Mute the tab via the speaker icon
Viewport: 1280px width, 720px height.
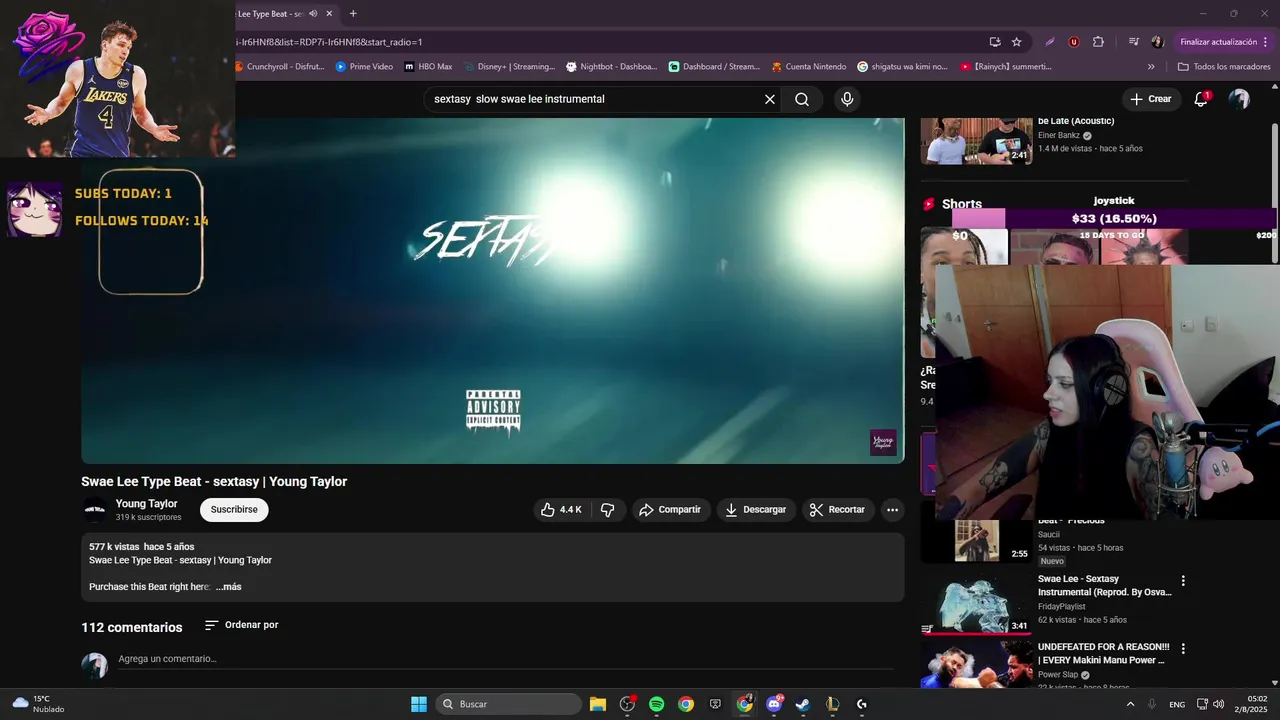pos(313,14)
